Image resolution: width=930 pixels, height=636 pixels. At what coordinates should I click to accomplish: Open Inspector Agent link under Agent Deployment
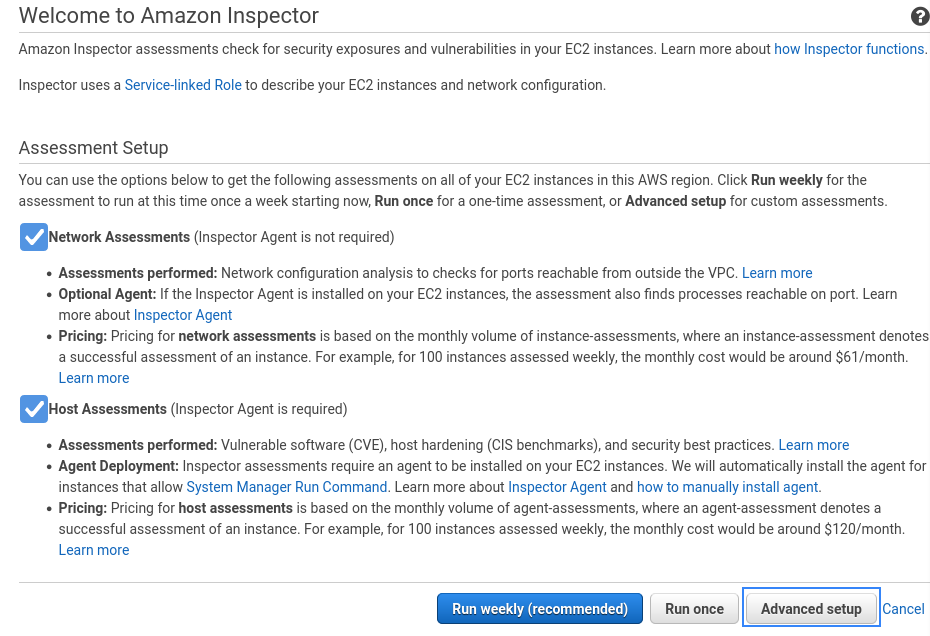click(557, 487)
